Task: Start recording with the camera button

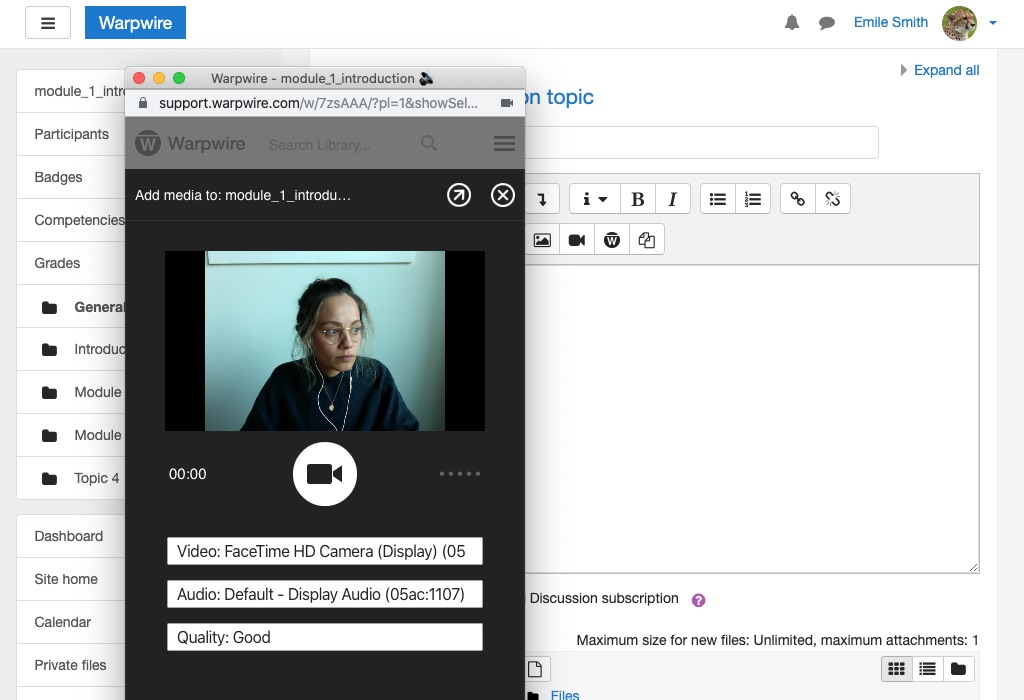Action: (x=325, y=474)
